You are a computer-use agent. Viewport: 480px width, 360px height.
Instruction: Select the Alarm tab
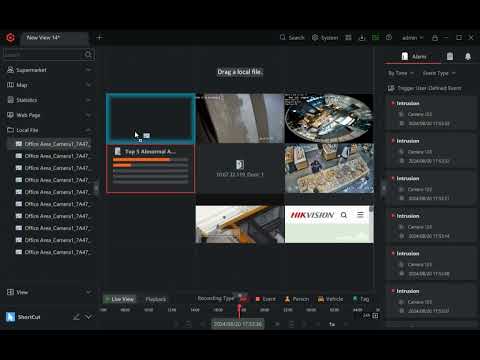[414, 56]
